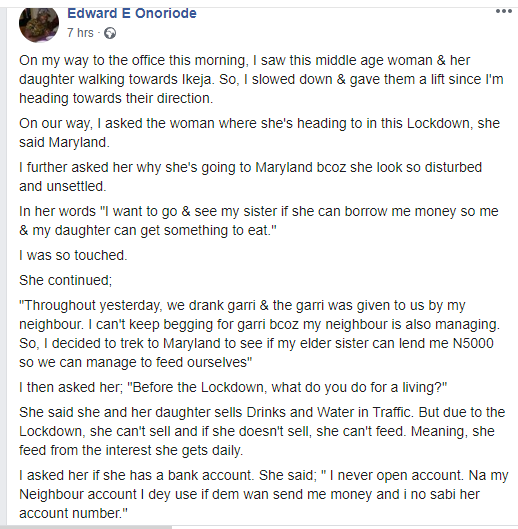Screen dimensions: 518x529
Task: Click paragraph starting 'On my way to the office'
Action: (x=261, y=79)
